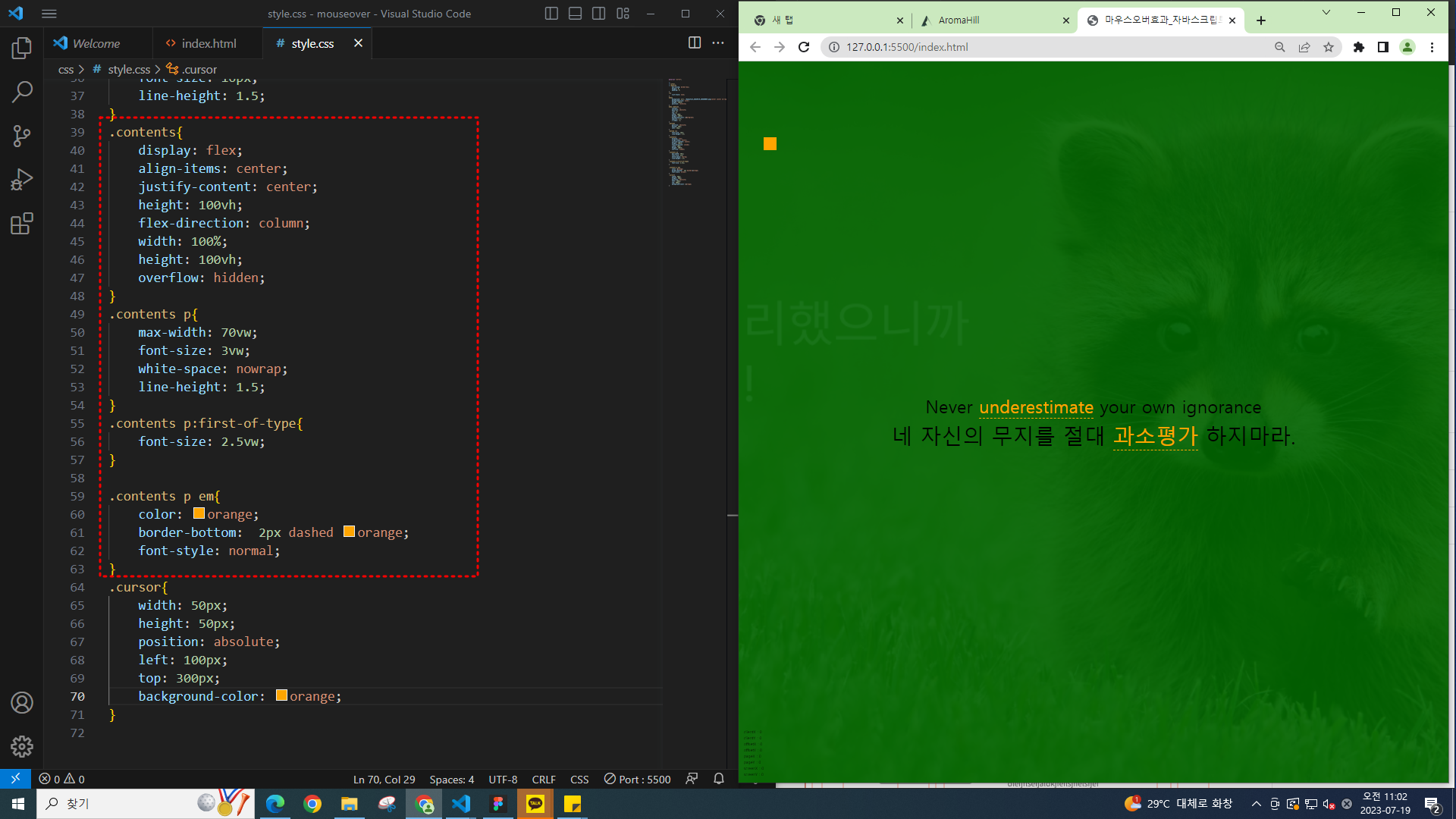
Task: Reload the browser page
Action: click(804, 47)
